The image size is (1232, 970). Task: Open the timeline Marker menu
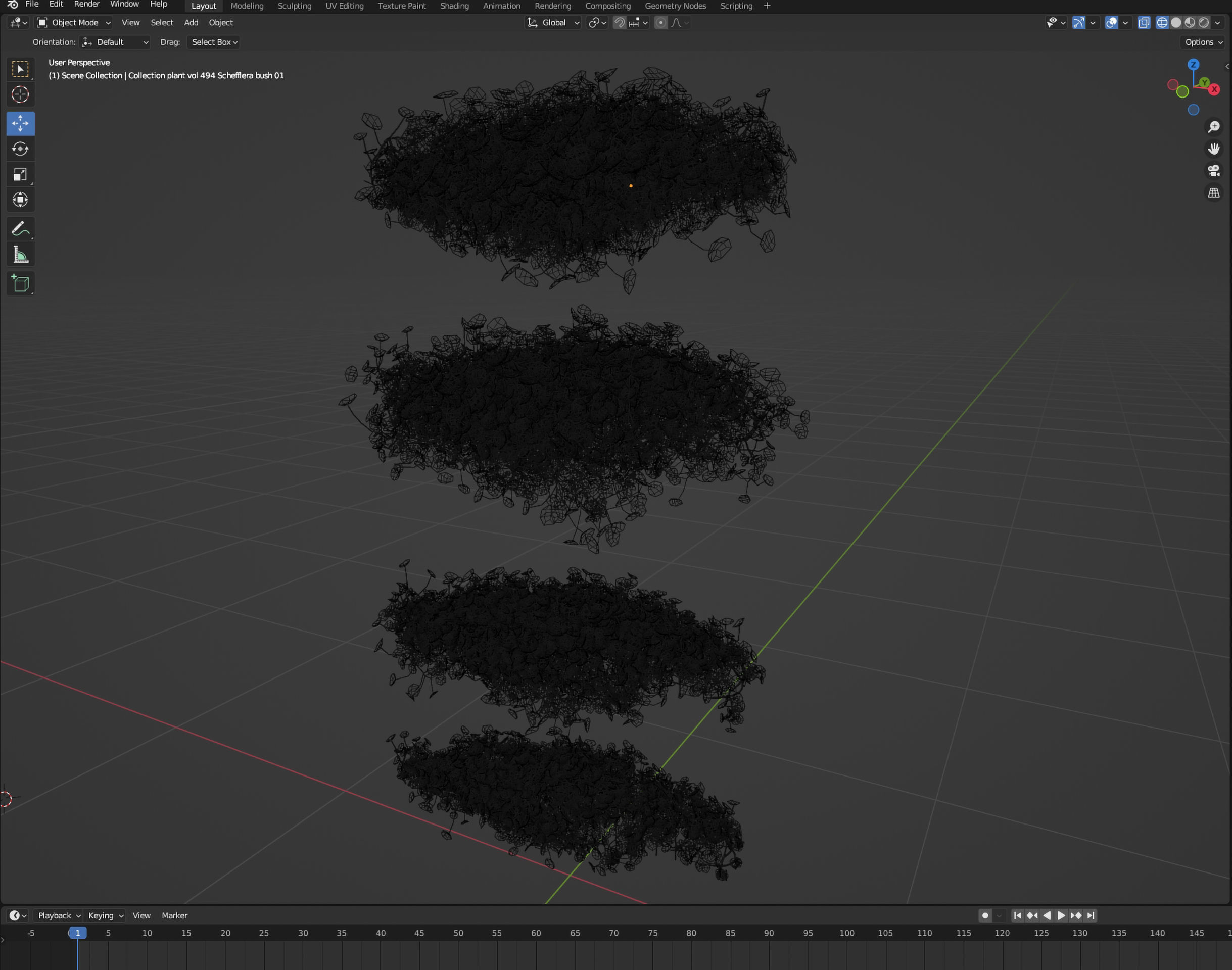(174, 915)
